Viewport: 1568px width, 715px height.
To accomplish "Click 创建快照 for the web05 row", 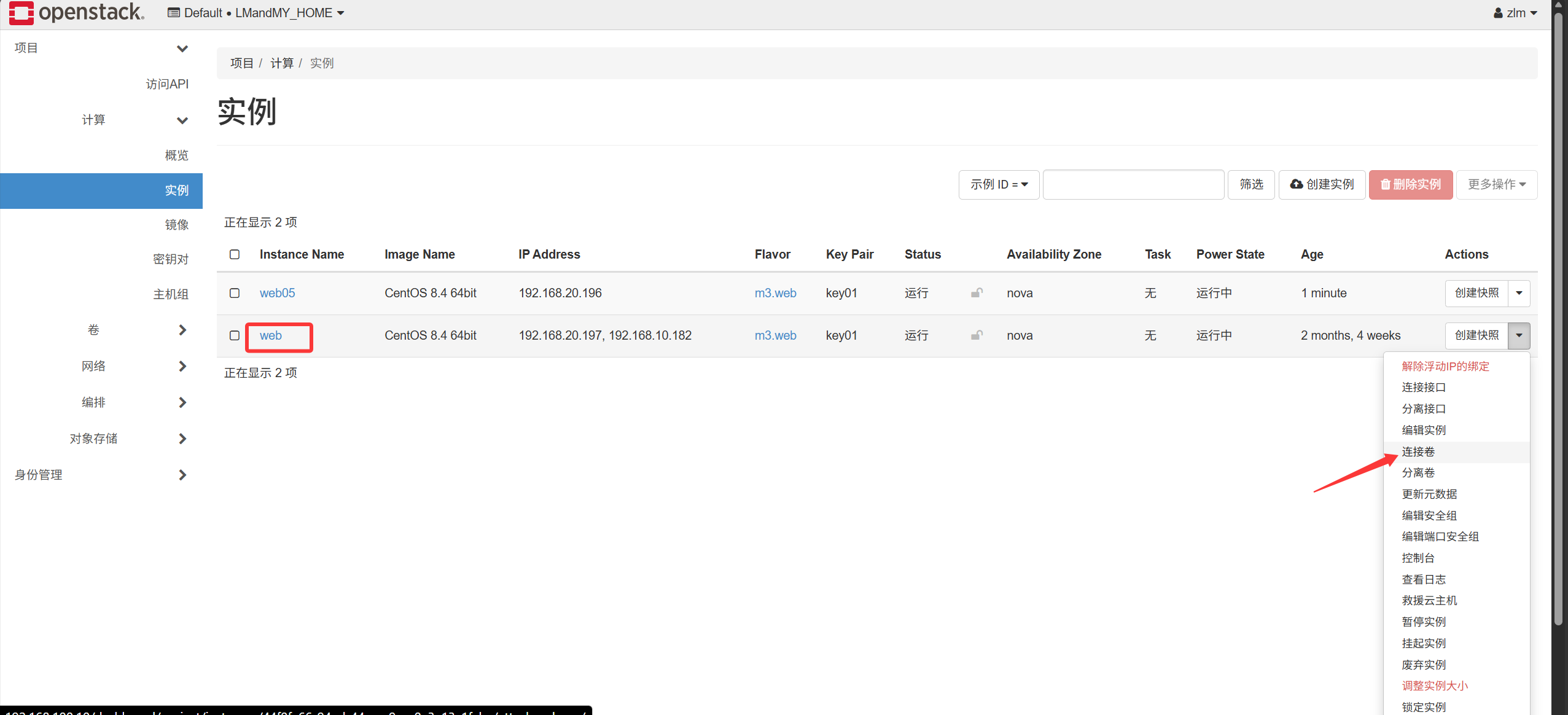I will coord(1476,293).
